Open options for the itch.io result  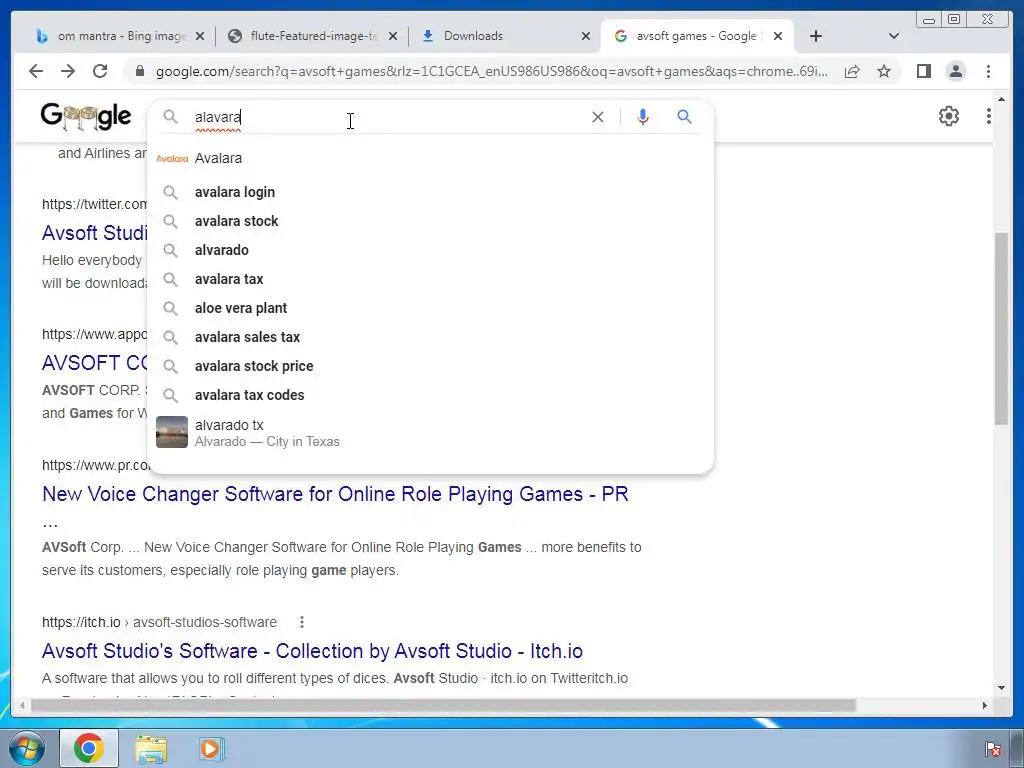tap(302, 622)
